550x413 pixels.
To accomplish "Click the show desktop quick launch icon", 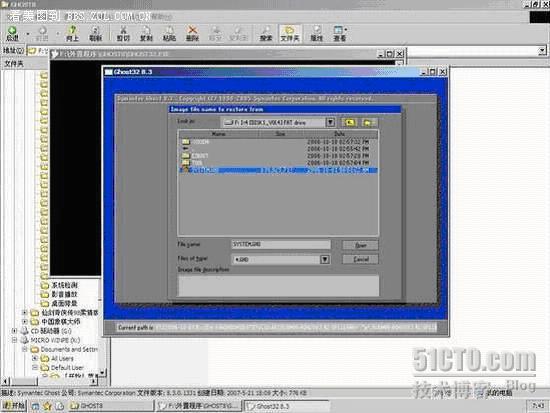I will [x=35, y=406].
